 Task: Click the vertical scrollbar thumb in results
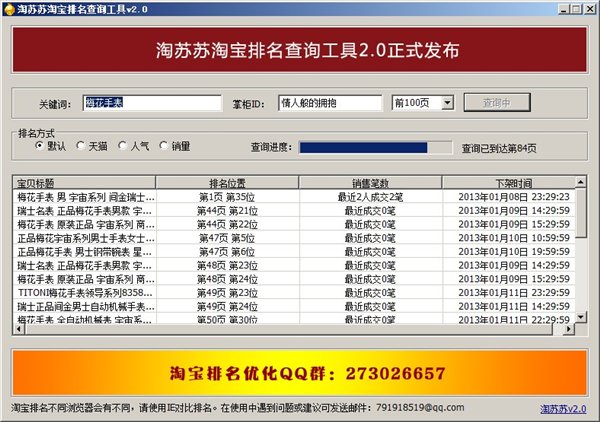click(580, 213)
